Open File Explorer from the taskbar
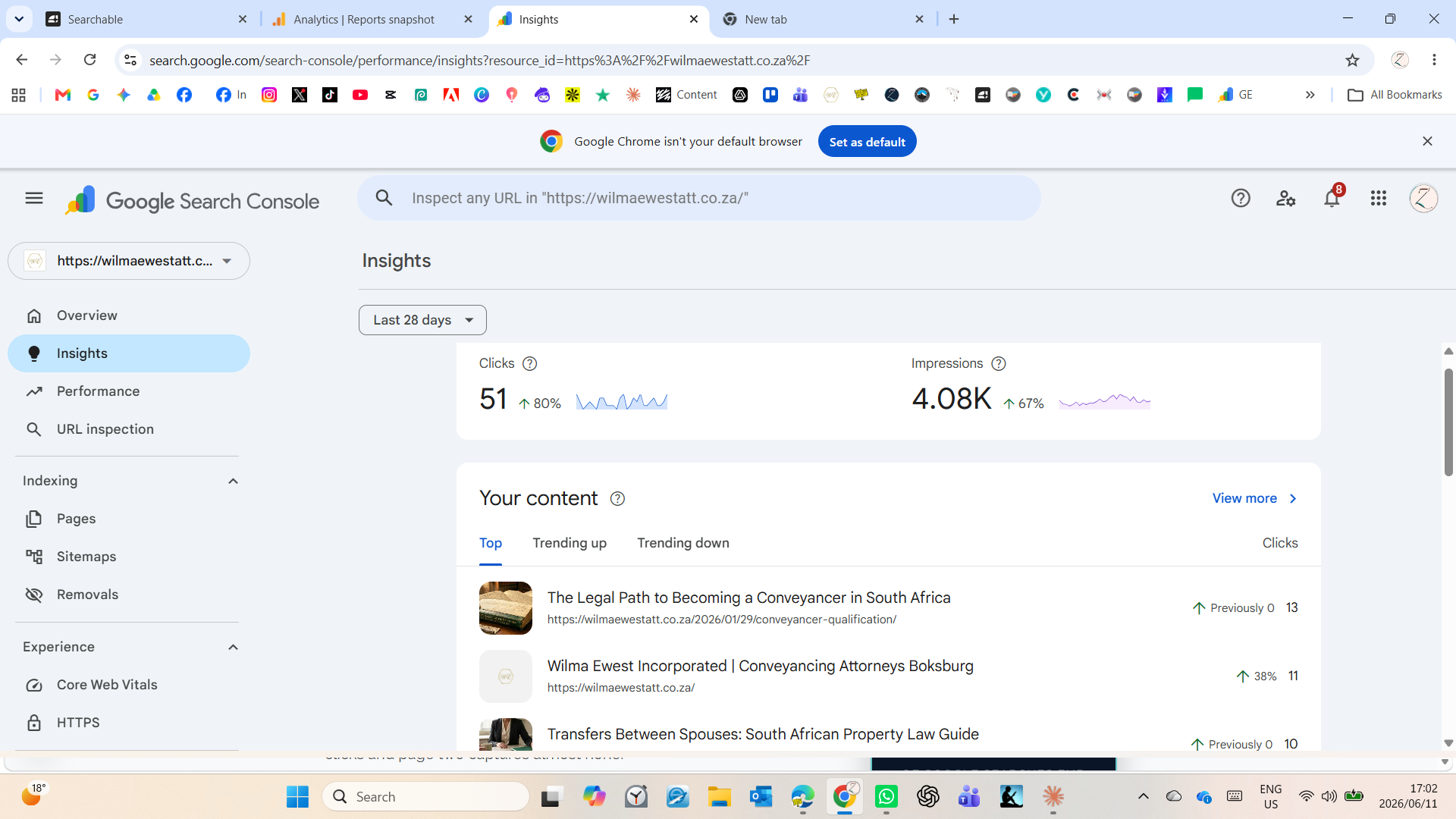Screen dimensions: 1456x819 click(719, 796)
